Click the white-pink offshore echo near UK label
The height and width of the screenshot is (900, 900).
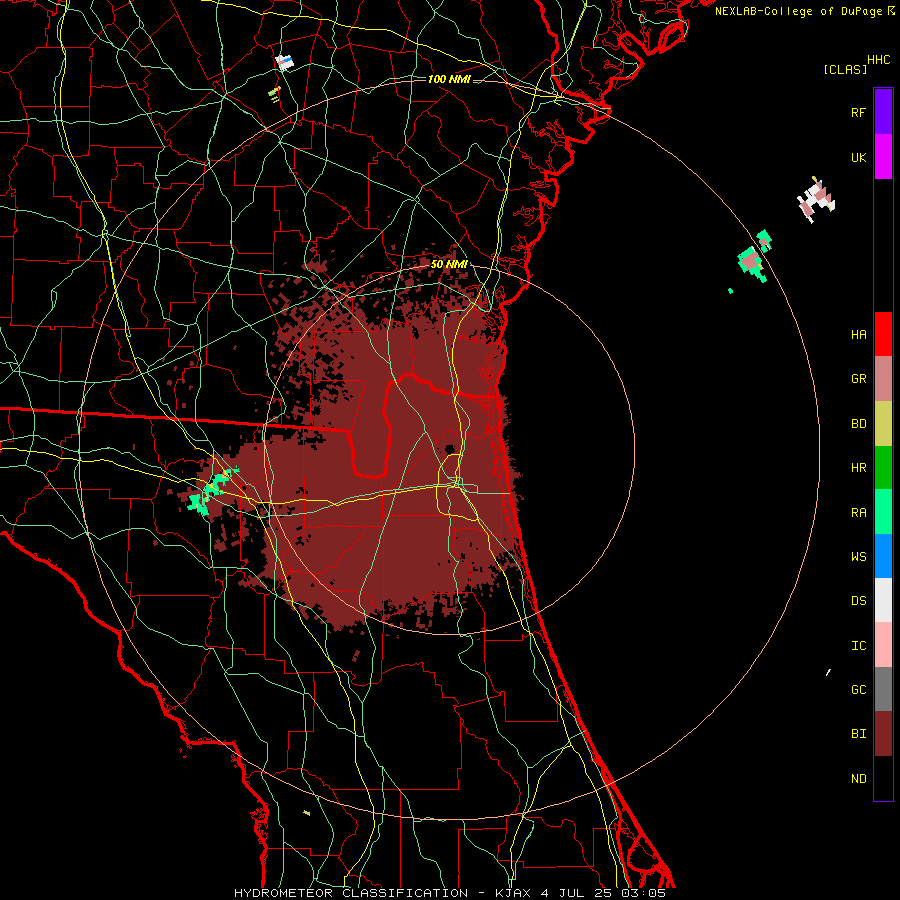pos(816,199)
